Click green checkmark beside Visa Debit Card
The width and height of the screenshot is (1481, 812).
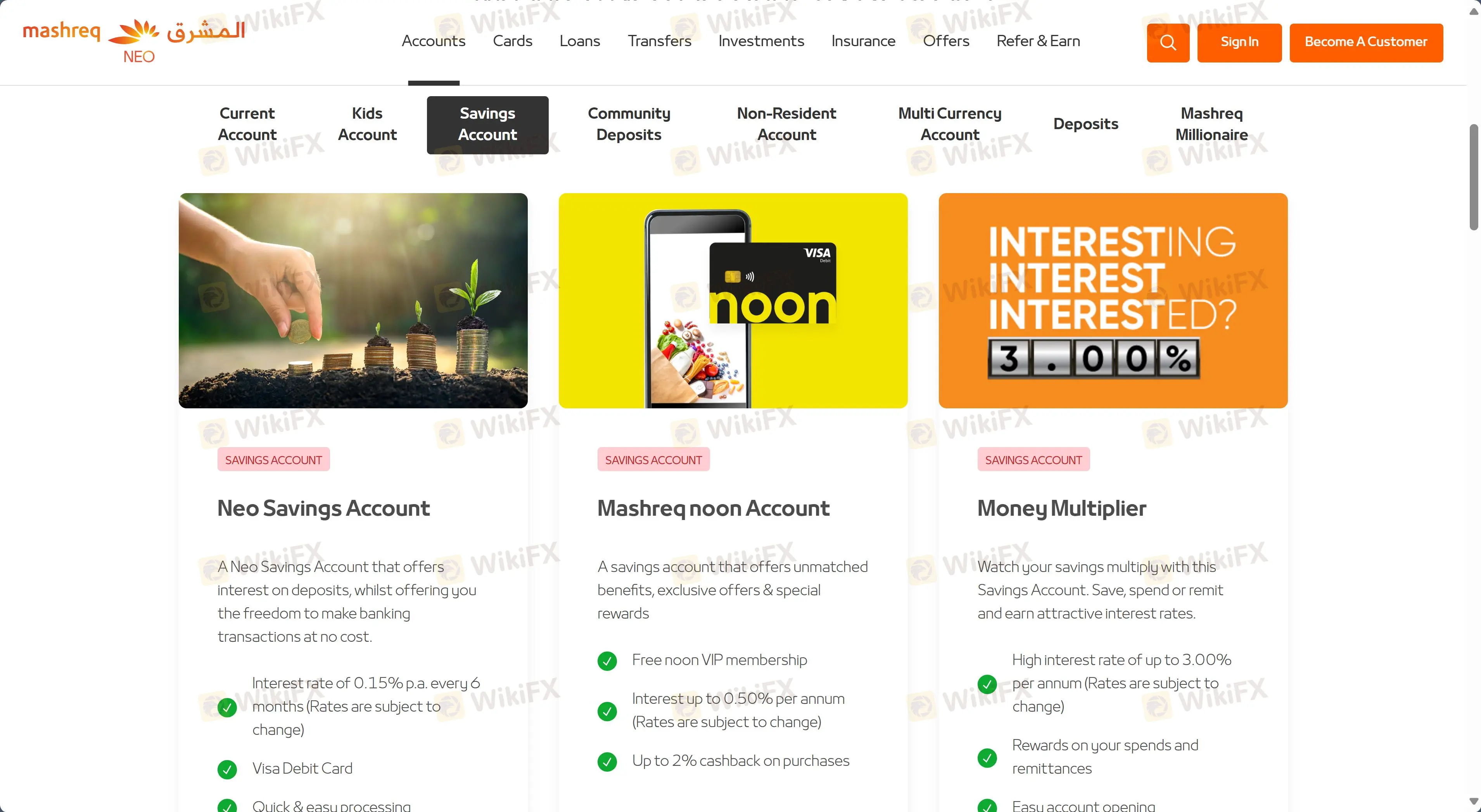click(227, 769)
